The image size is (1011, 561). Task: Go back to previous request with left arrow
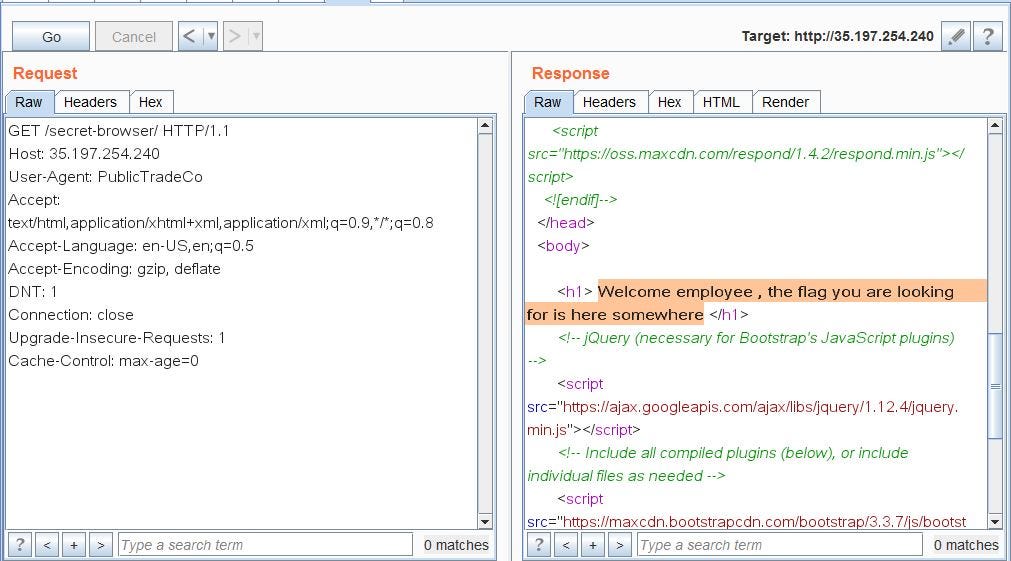pyautogui.click(x=189, y=36)
